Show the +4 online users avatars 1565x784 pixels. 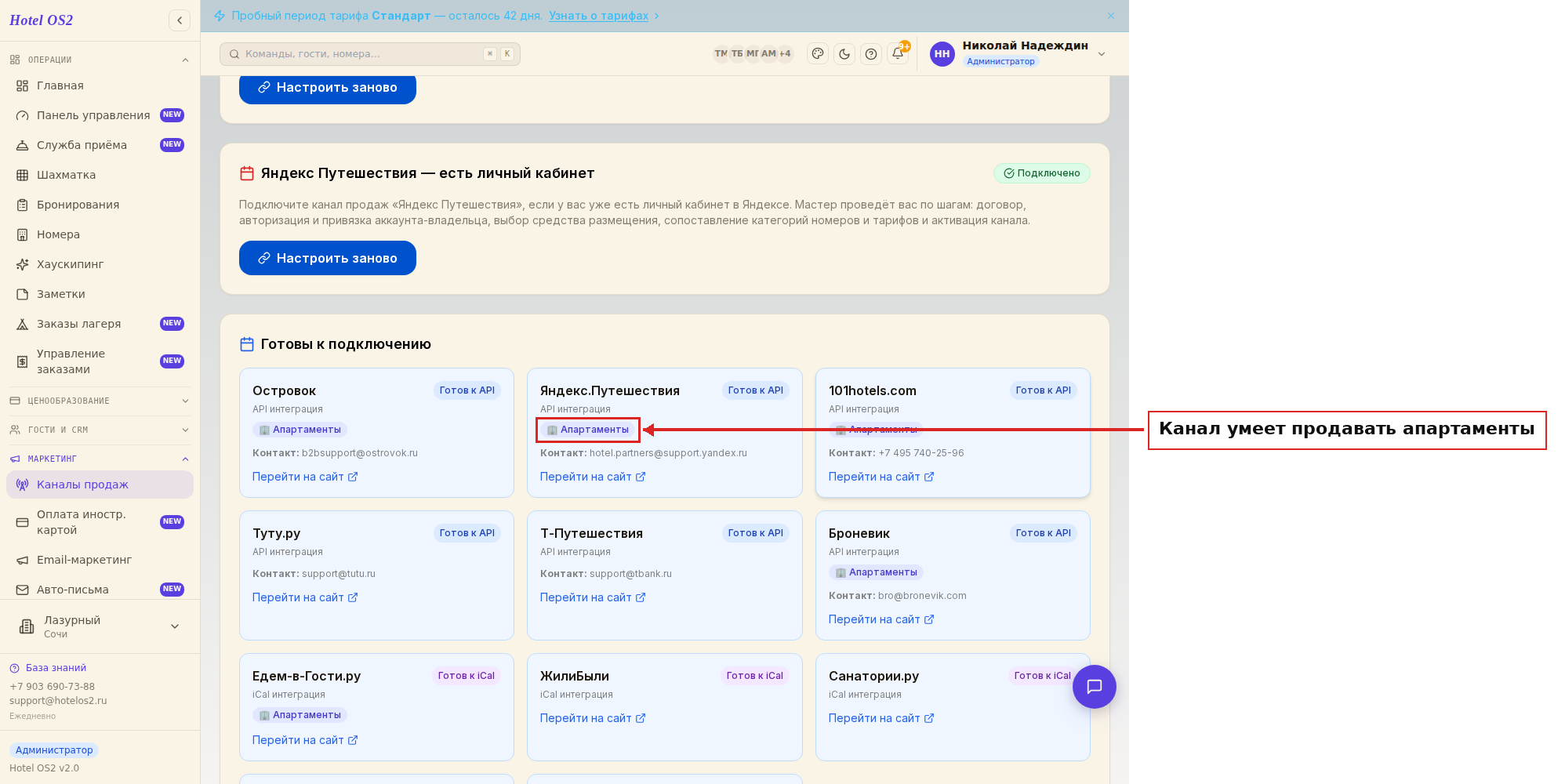pyautogui.click(x=785, y=53)
